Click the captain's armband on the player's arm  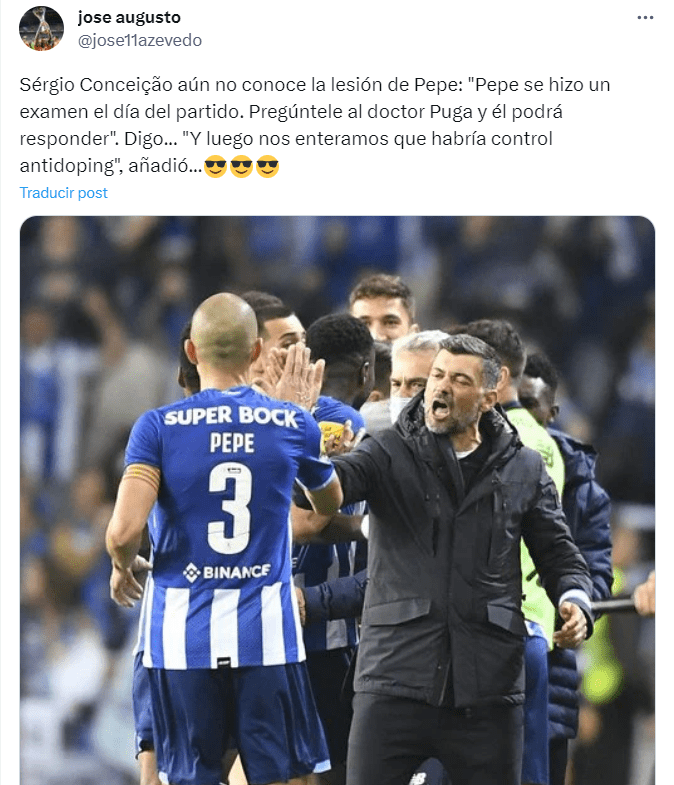[143, 476]
